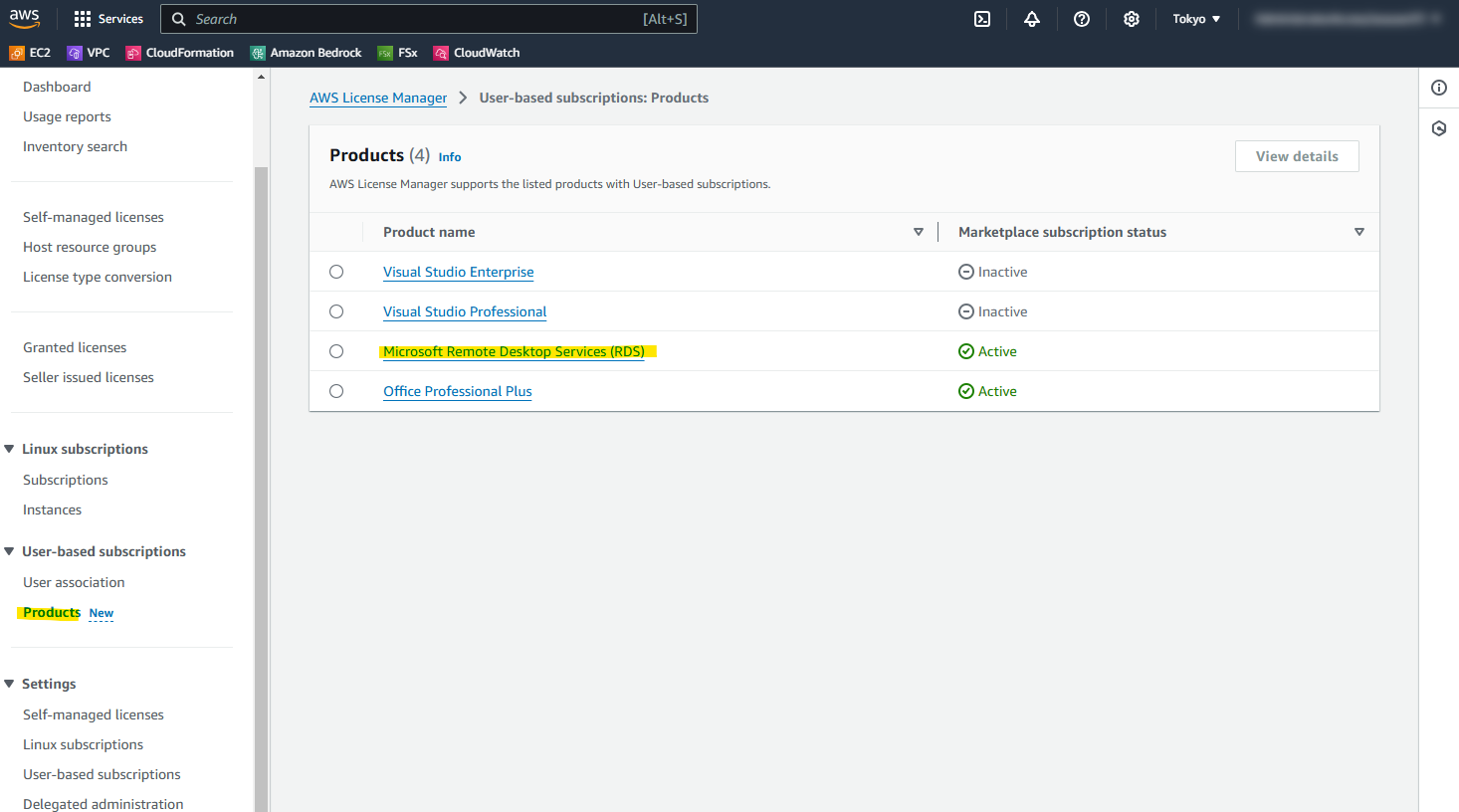This screenshot has height=812, width=1459.
Task: Open CloudFormation favorite shortcut
Action: [180, 53]
